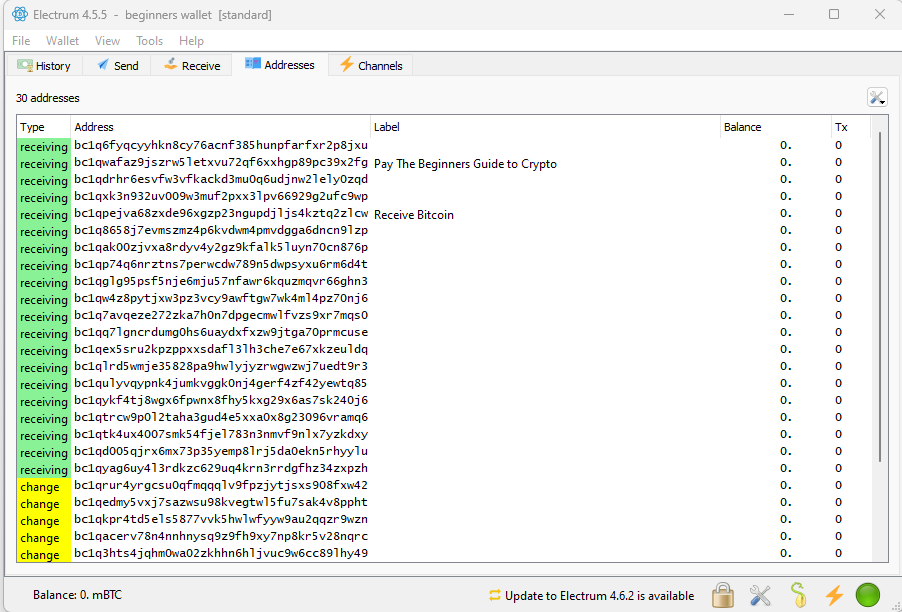Click the lock password icon in status bar
This screenshot has width=902, height=612.
coord(723,596)
